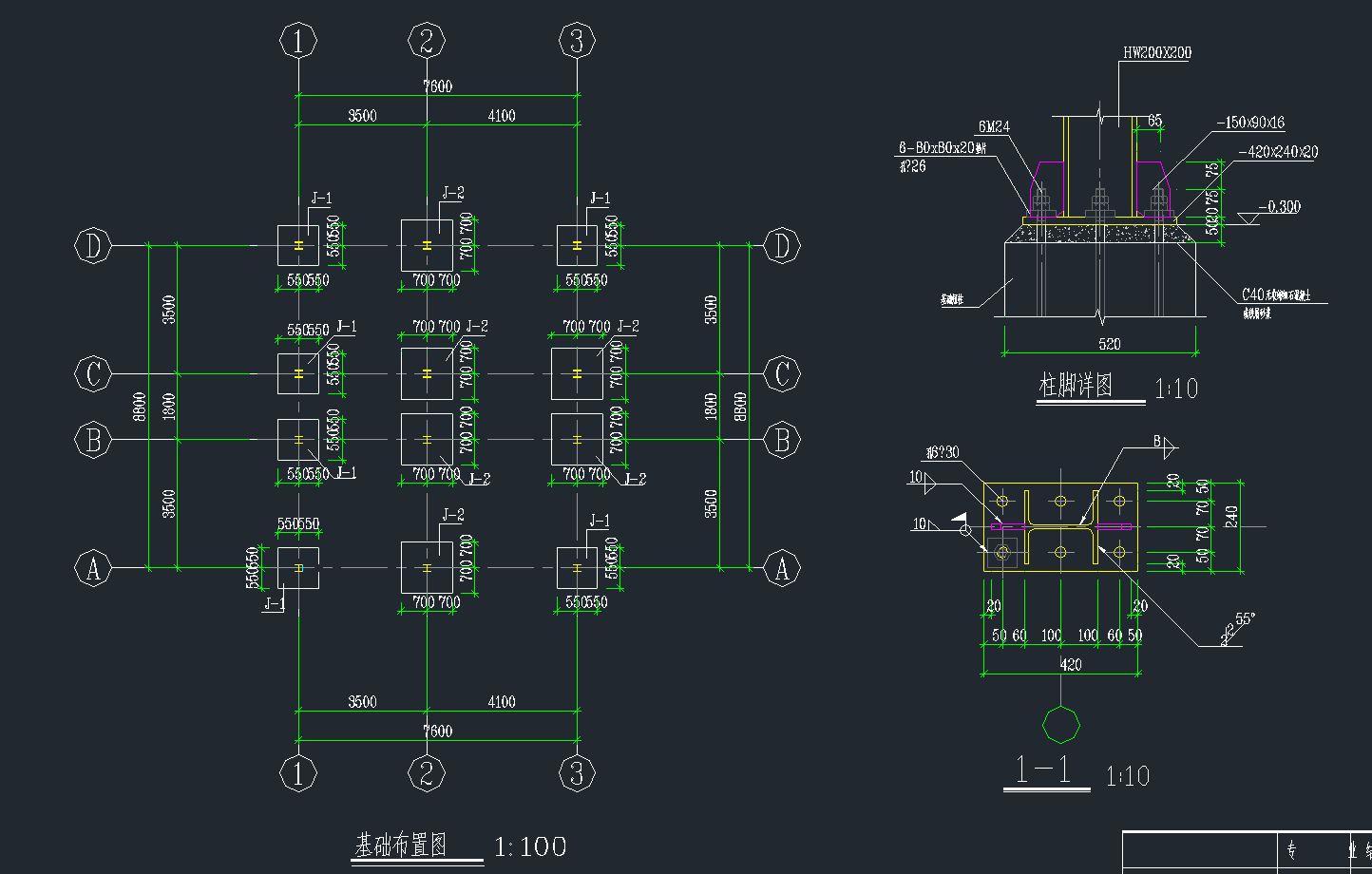The width and height of the screenshot is (1372, 874).
Task: Pick grid bubble A right of the plan
Action: point(782,568)
